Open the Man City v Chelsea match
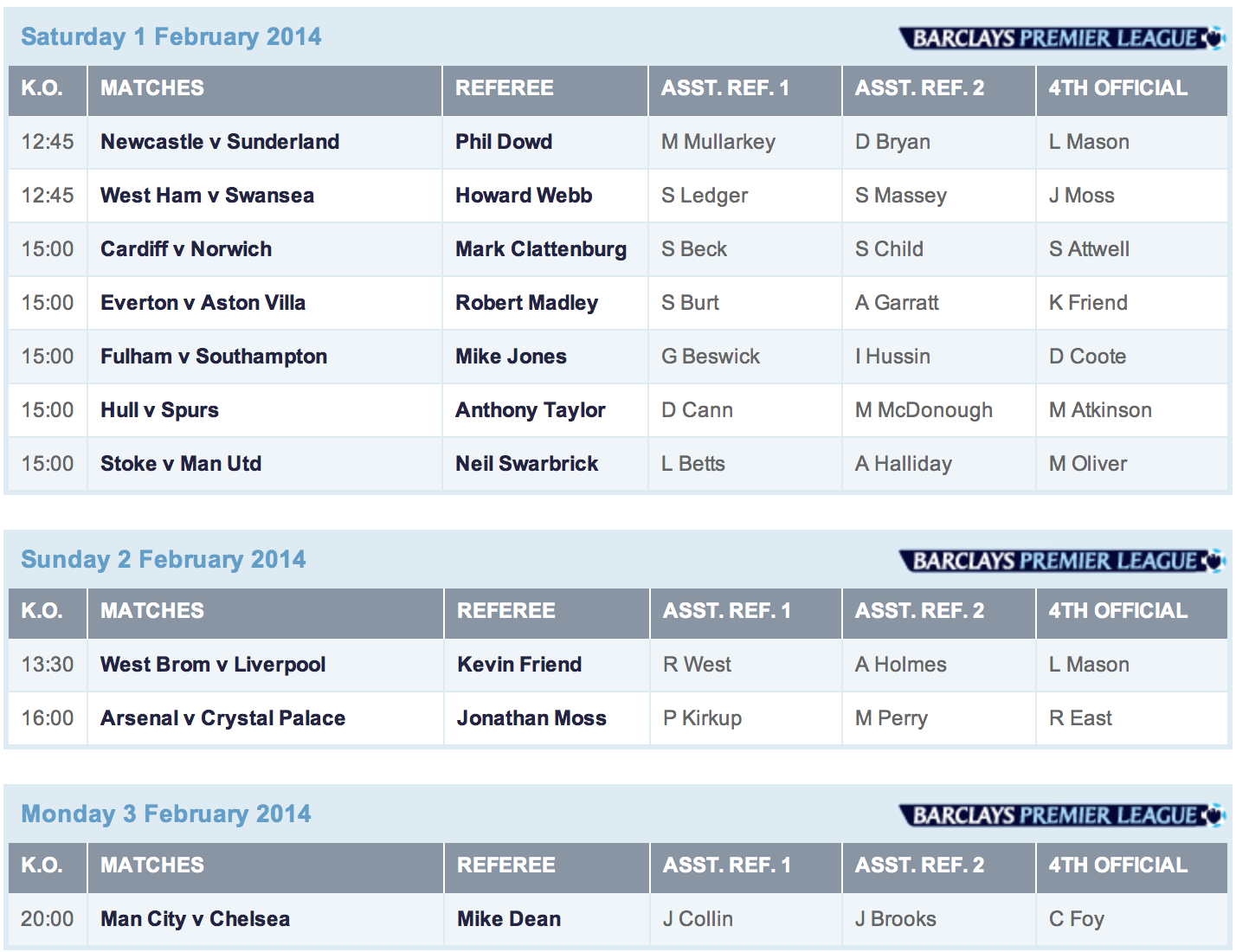The image size is (1236, 952). [195, 919]
